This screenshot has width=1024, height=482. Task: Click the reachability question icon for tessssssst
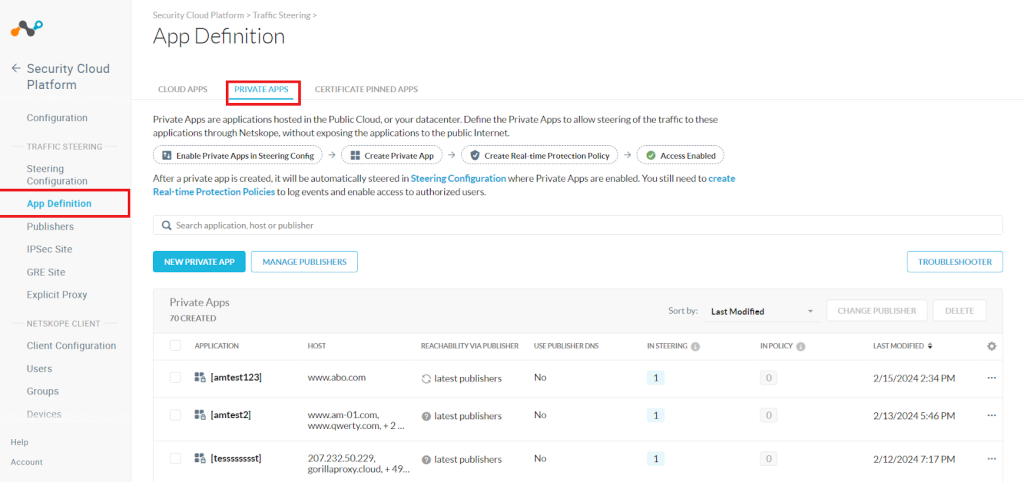click(x=426, y=459)
